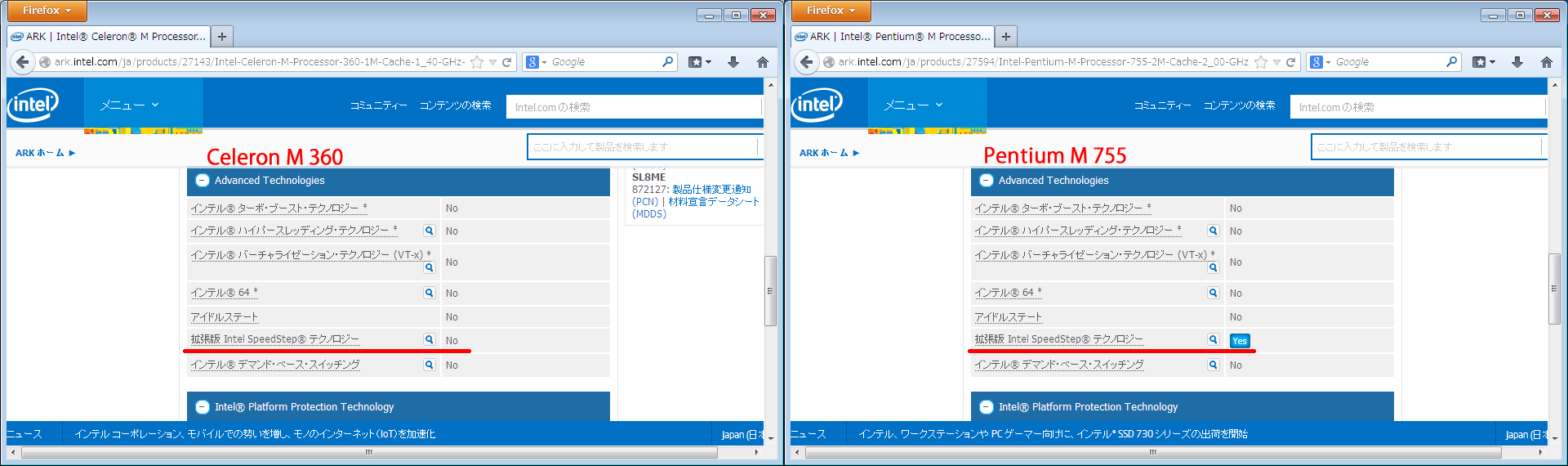The width and height of the screenshot is (1568, 466).
Task: Click address bar URL in Celeron window
Action: point(260,62)
